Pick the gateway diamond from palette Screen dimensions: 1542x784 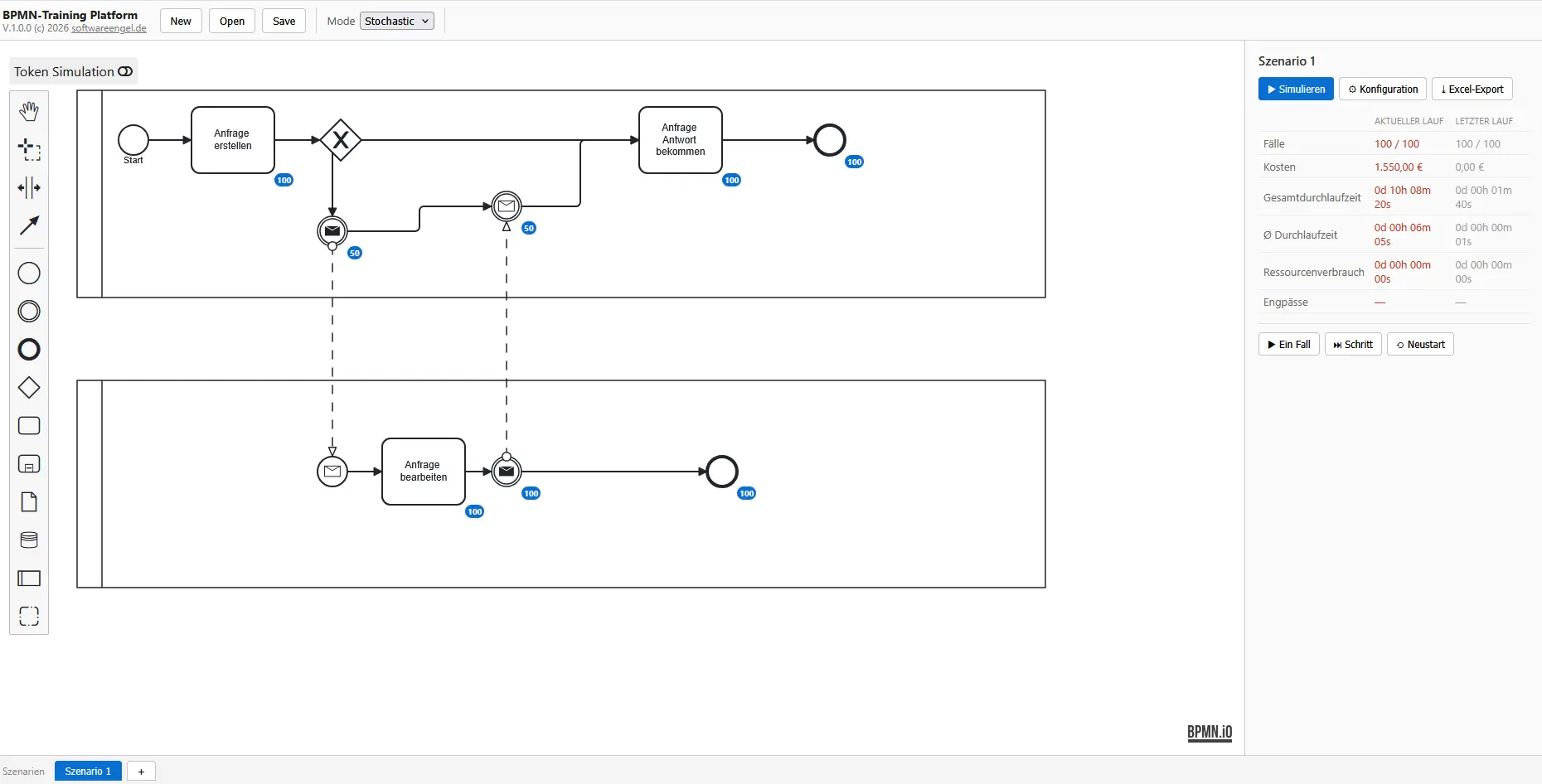(29, 388)
